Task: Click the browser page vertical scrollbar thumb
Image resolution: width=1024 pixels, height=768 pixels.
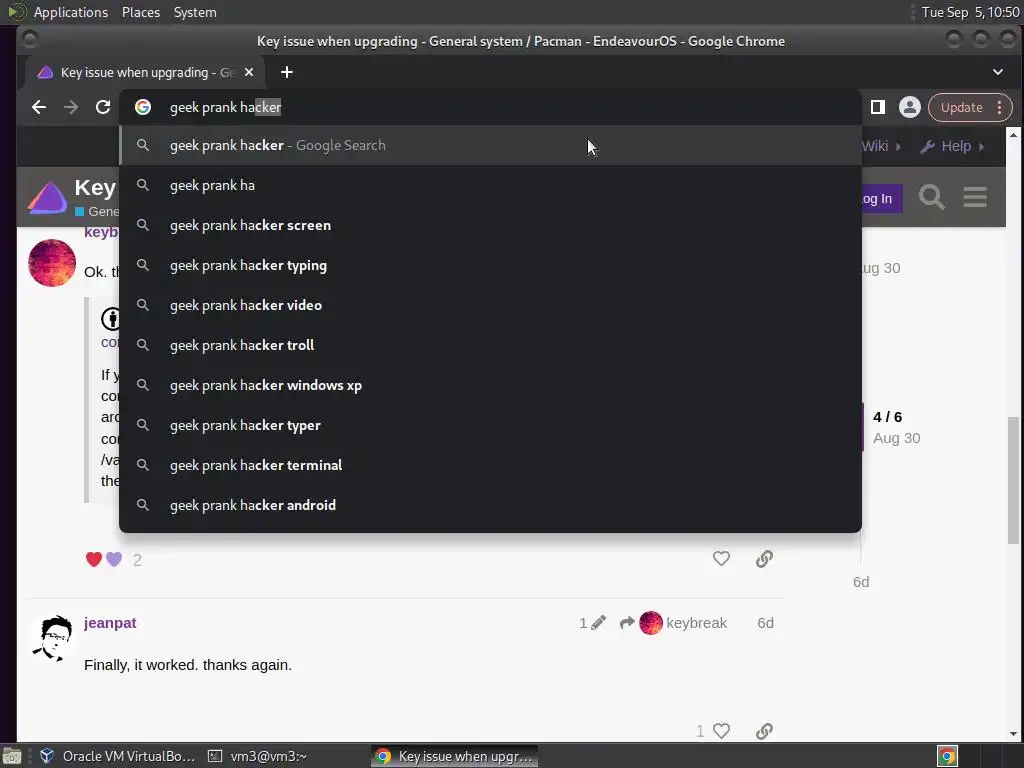Action: [1013, 480]
